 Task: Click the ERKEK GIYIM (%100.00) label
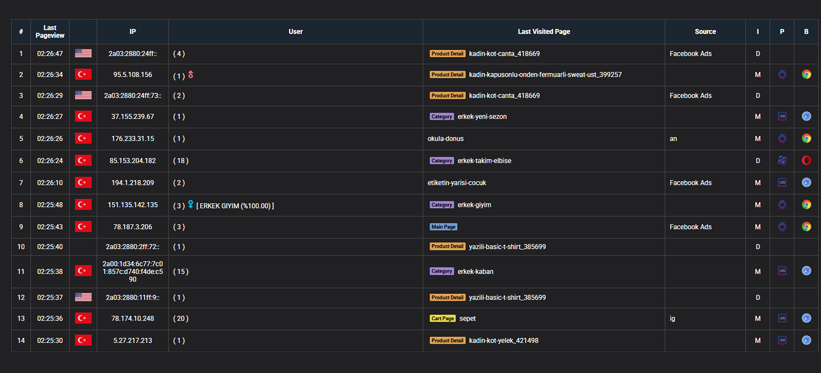[235, 205]
